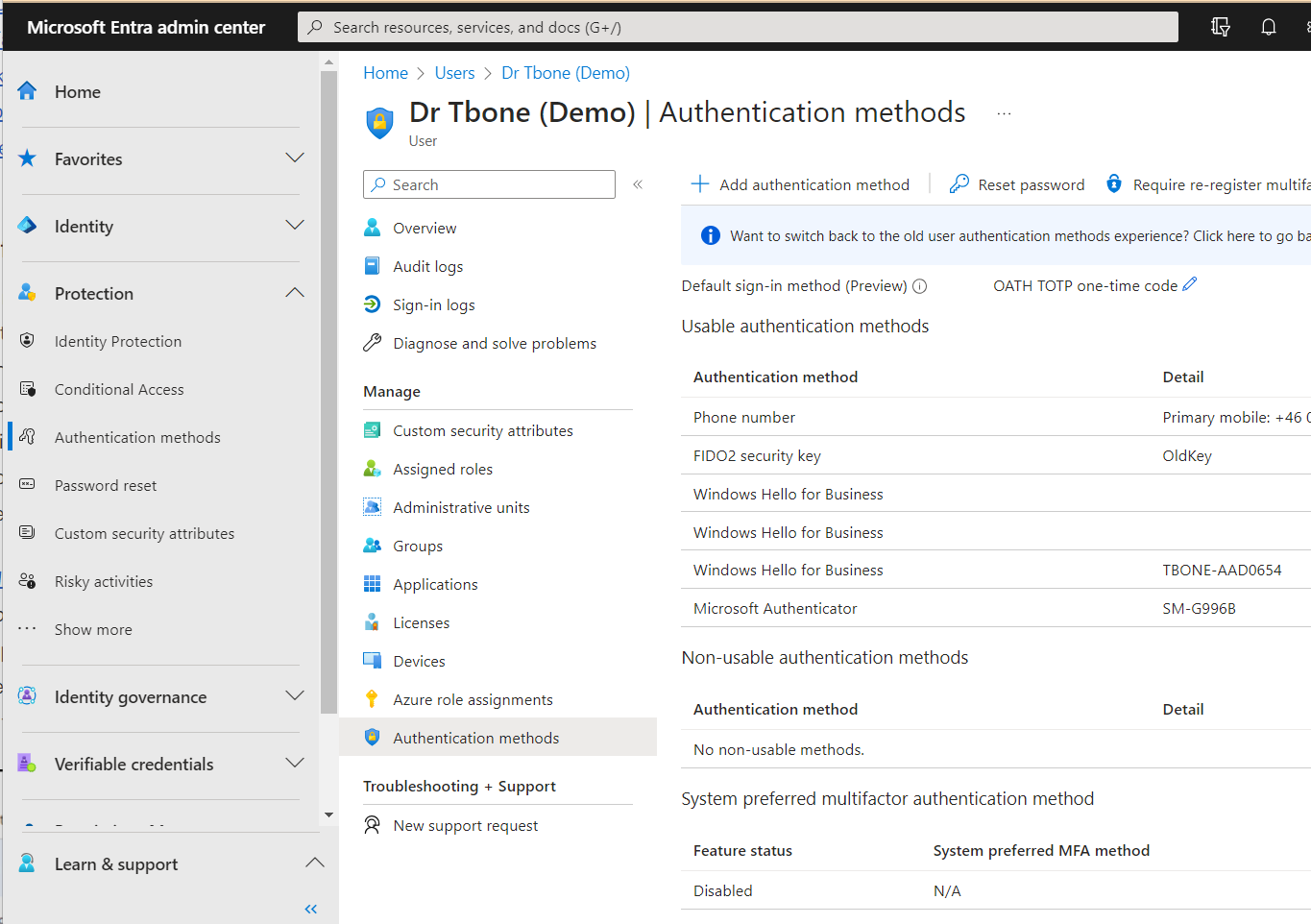The width and height of the screenshot is (1311, 924).
Task: Click the Groups icon in the Manage list
Action: pos(373,545)
